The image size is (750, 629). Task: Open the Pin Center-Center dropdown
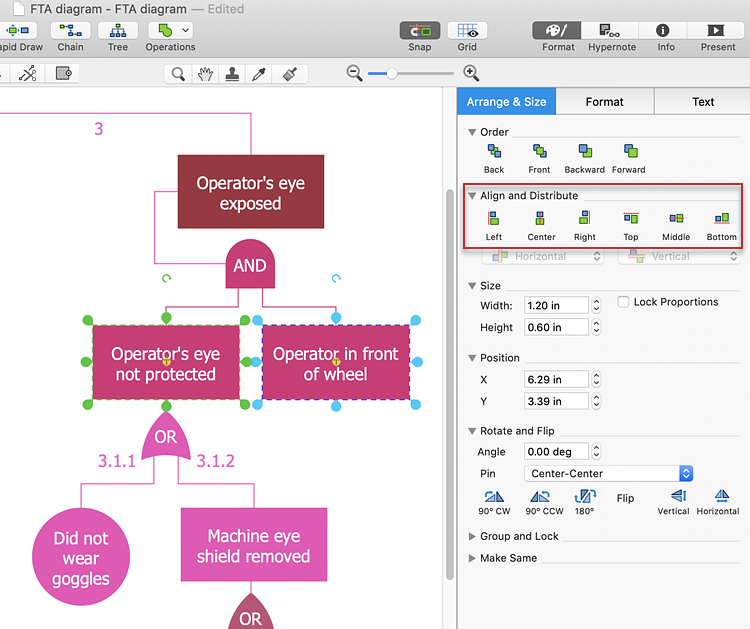[x=608, y=474]
